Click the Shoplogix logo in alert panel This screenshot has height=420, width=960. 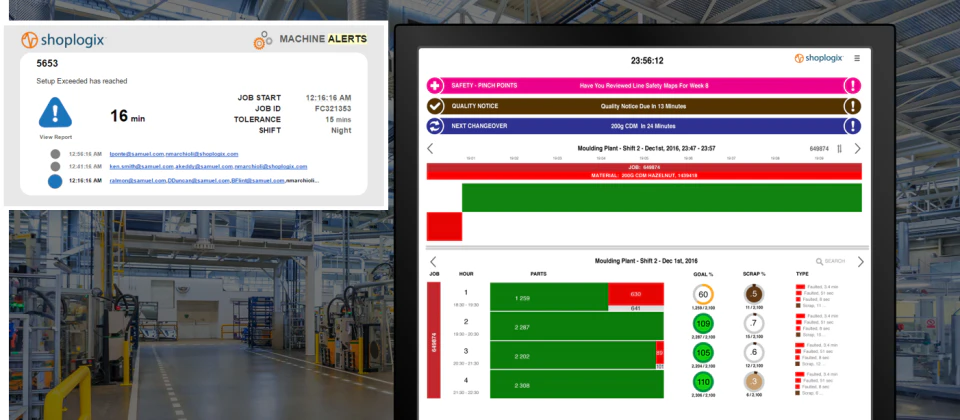pyautogui.click(x=64, y=40)
